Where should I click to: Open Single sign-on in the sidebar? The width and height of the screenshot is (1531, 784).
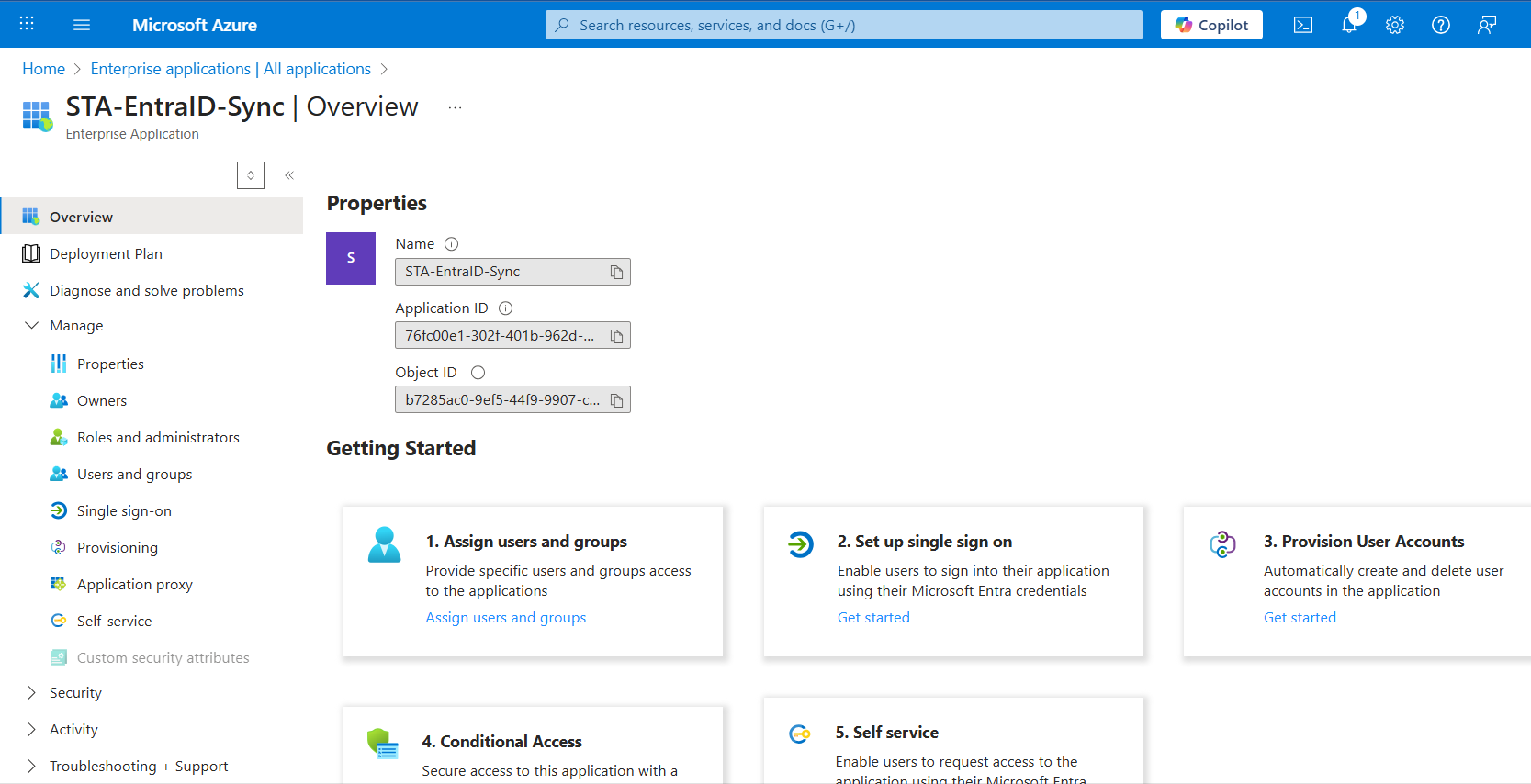pos(124,511)
